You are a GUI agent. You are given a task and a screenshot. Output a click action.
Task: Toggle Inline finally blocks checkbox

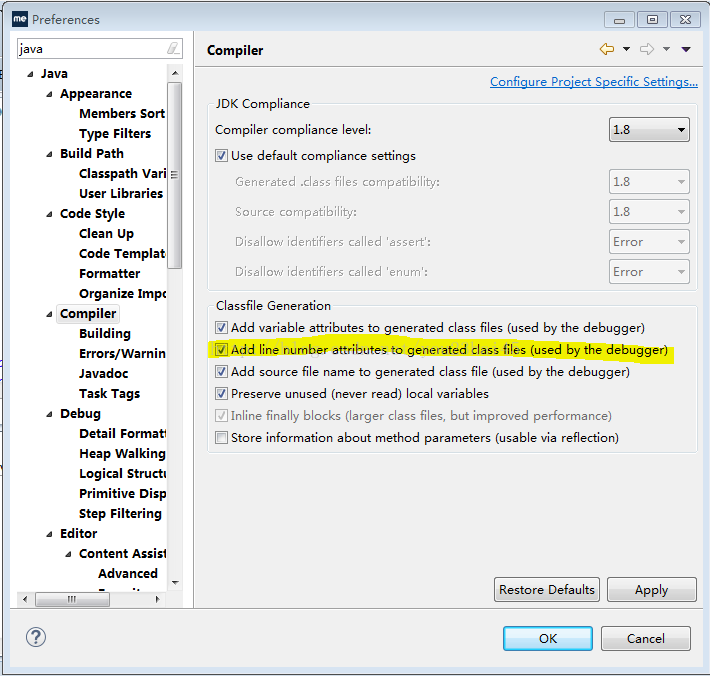click(x=221, y=416)
